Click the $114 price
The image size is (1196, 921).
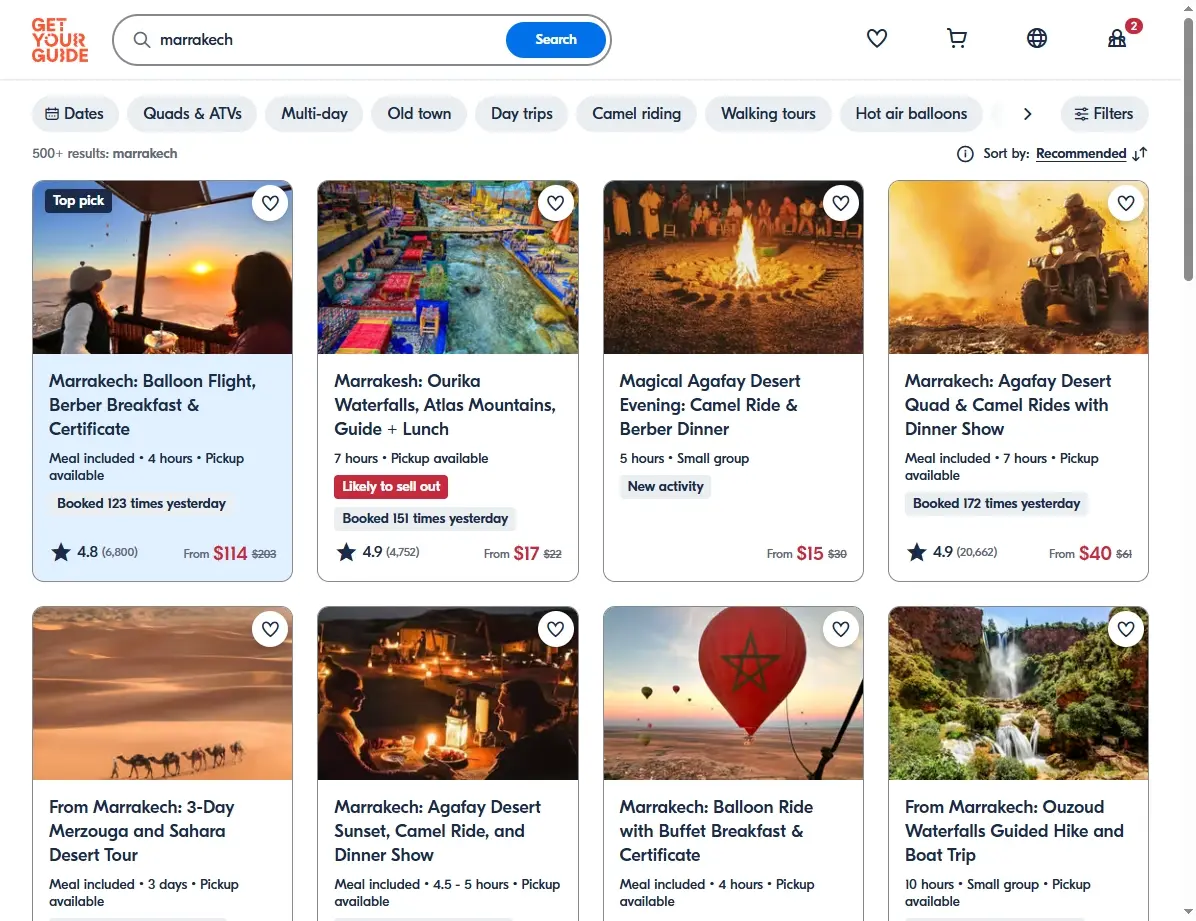[230, 553]
